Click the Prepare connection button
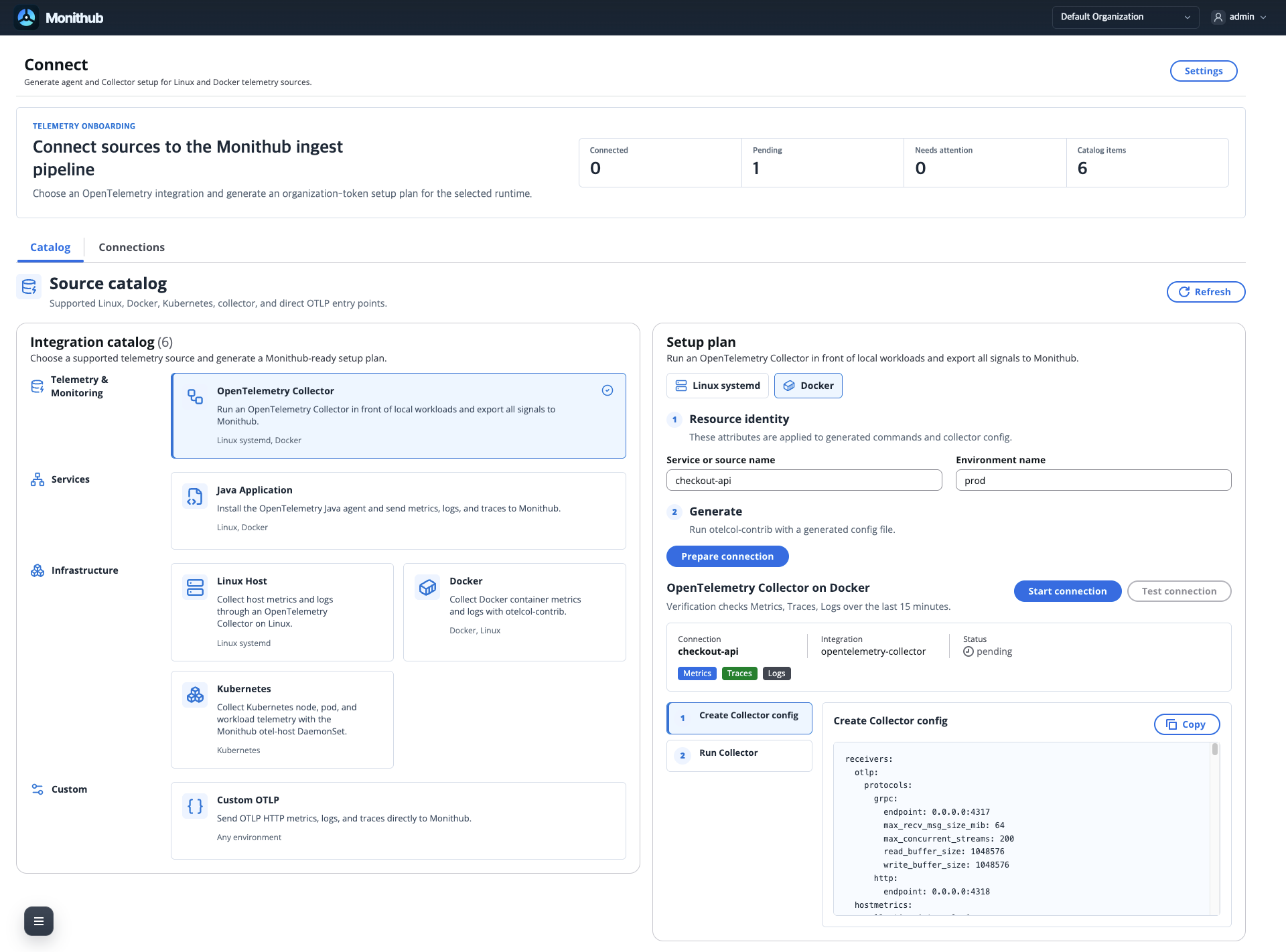 [727, 556]
